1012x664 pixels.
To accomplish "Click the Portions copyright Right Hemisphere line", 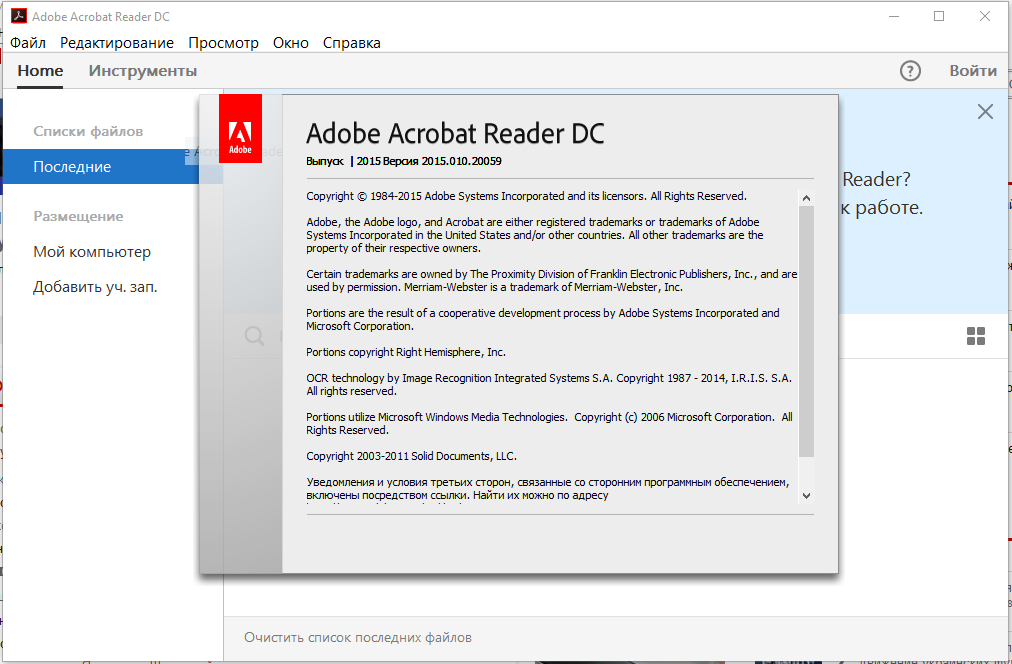I will coord(406,352).
